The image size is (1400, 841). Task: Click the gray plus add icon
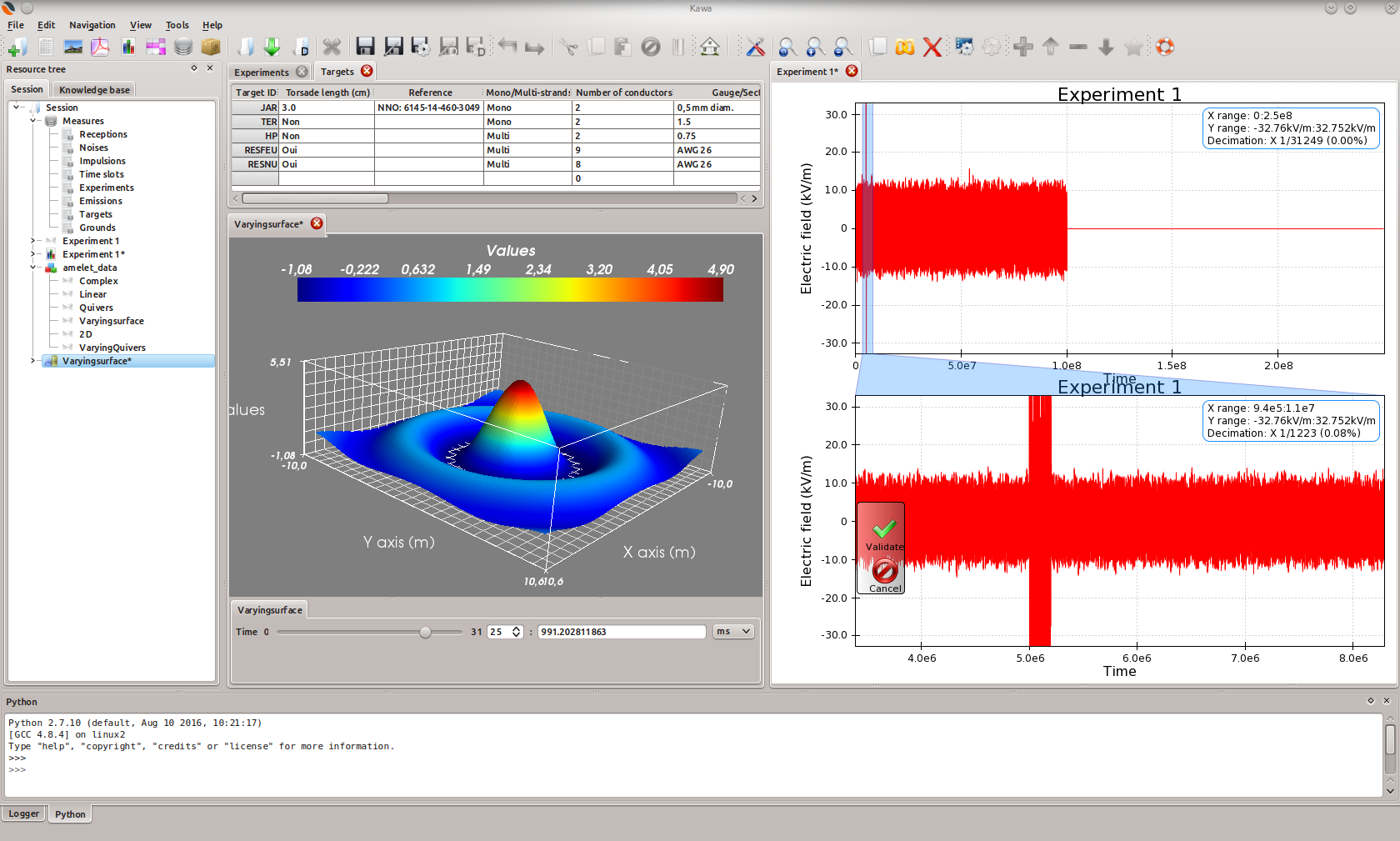point(1023,47)
